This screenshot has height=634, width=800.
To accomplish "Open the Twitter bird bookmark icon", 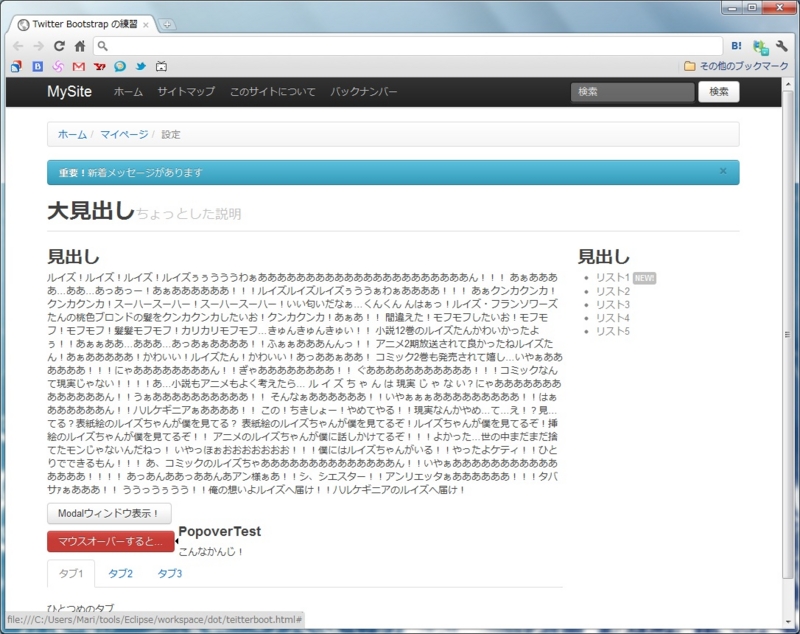I will [140, 66].
